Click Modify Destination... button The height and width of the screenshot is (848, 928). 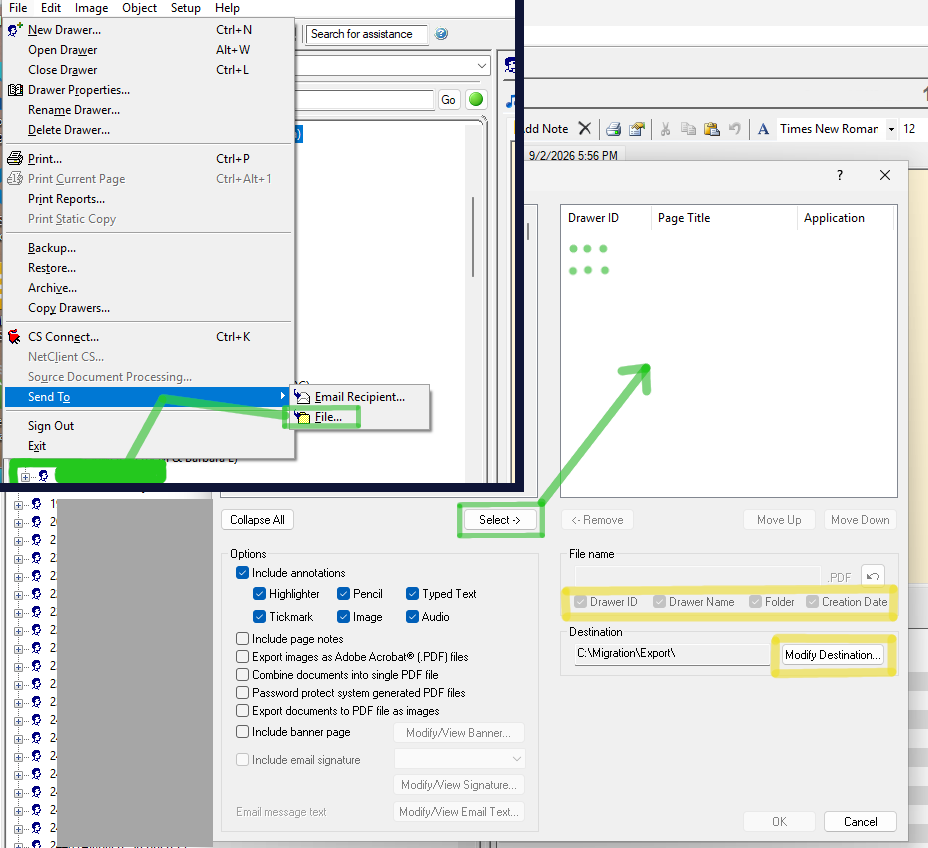pos(833,654)
